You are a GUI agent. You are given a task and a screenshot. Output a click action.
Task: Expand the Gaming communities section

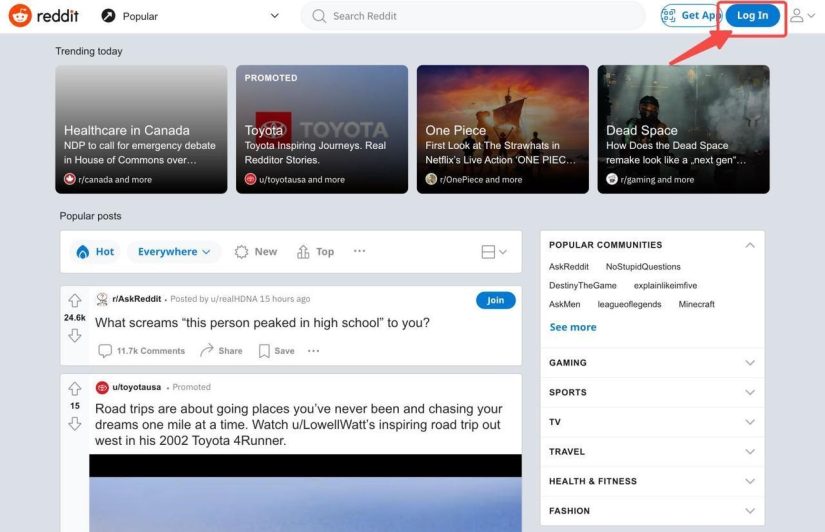[x=652, y=363]
